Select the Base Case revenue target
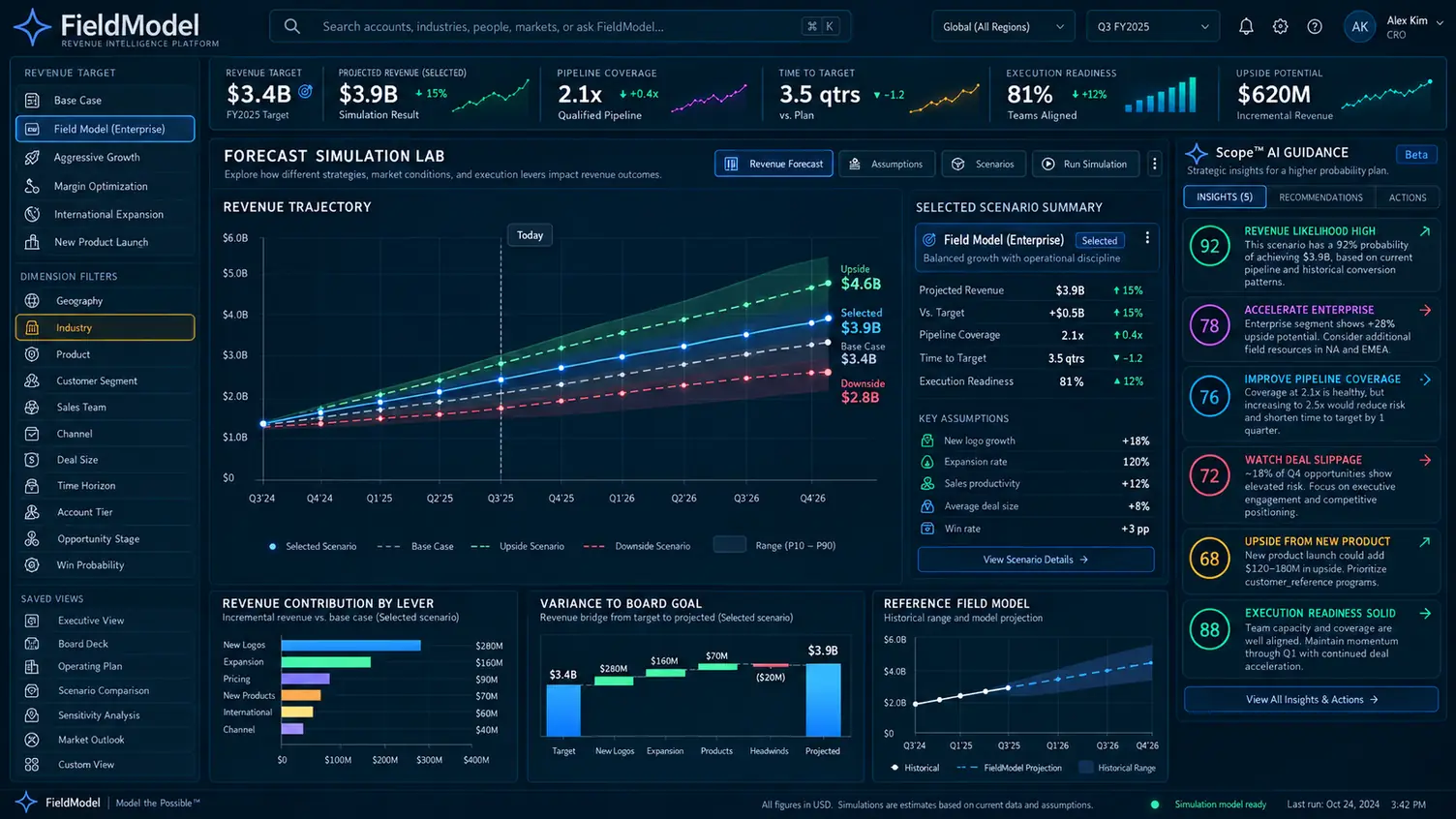The image size is (1456, 819). (x=105, y=101)
